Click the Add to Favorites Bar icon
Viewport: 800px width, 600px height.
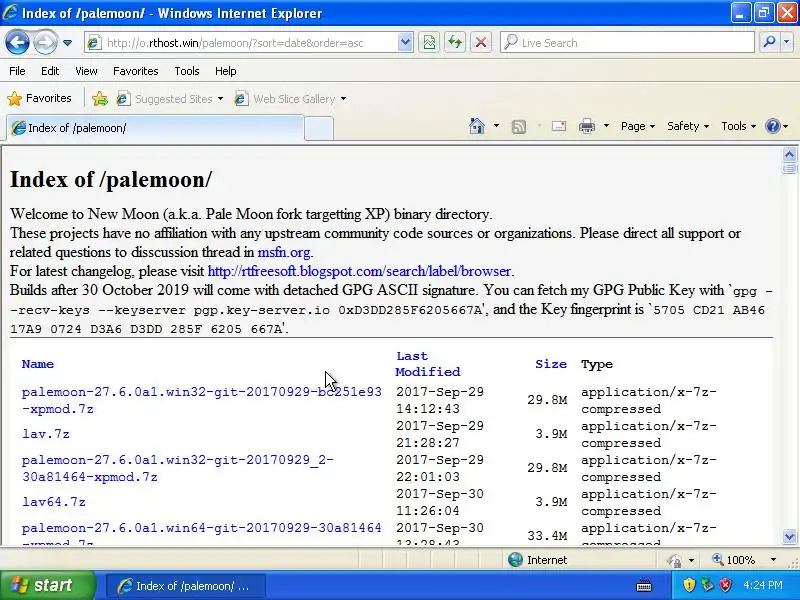pyautogui.click(x=100, y=98)
